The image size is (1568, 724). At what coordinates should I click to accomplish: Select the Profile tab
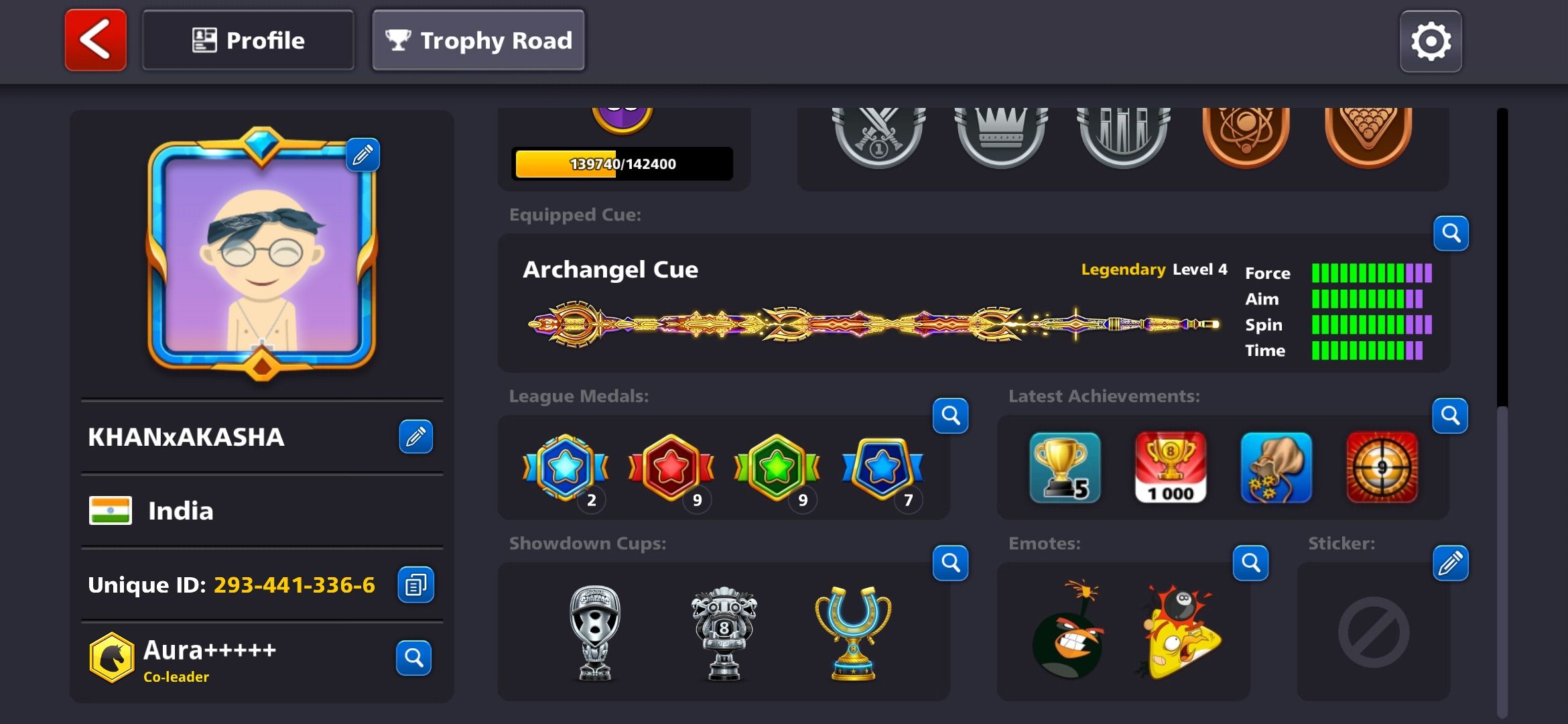point(248,40)
